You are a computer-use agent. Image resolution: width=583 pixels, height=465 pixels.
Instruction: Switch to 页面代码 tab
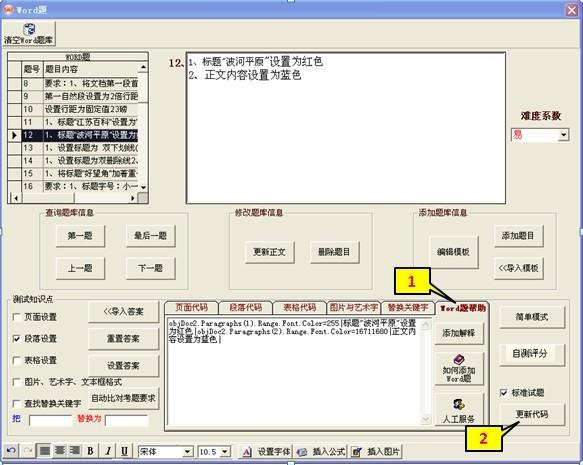click(191, 307)
